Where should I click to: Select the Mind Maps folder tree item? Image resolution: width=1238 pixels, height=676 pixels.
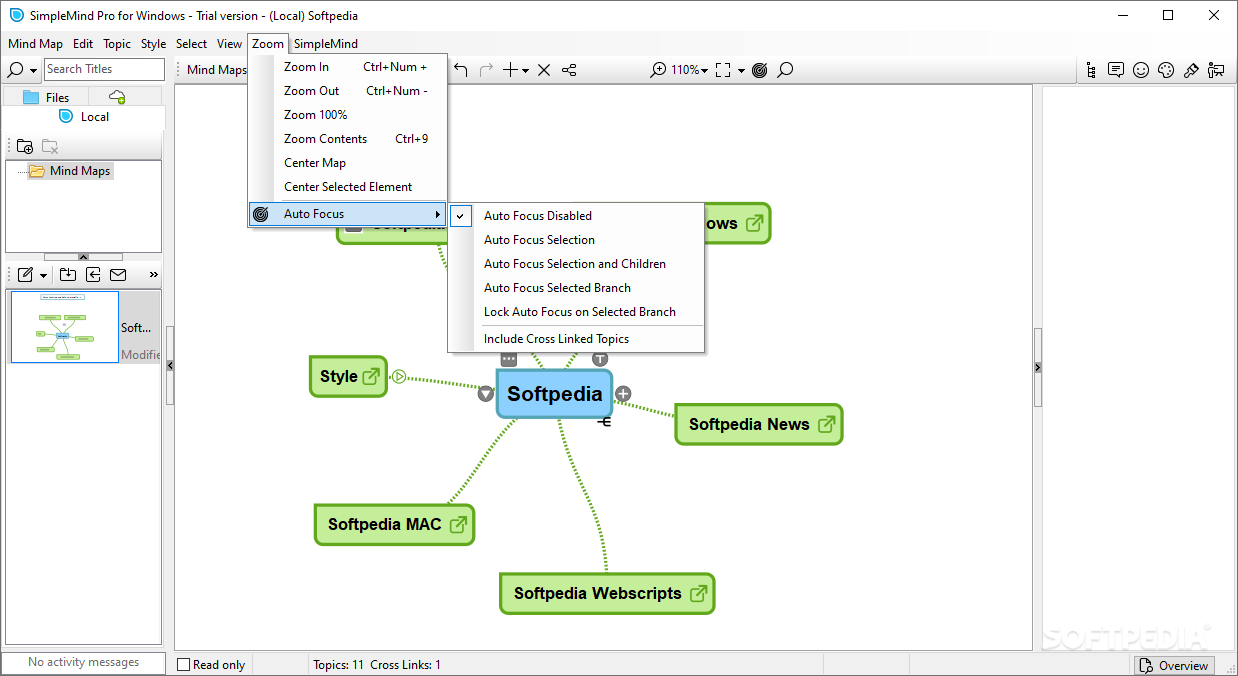(70, 171)
